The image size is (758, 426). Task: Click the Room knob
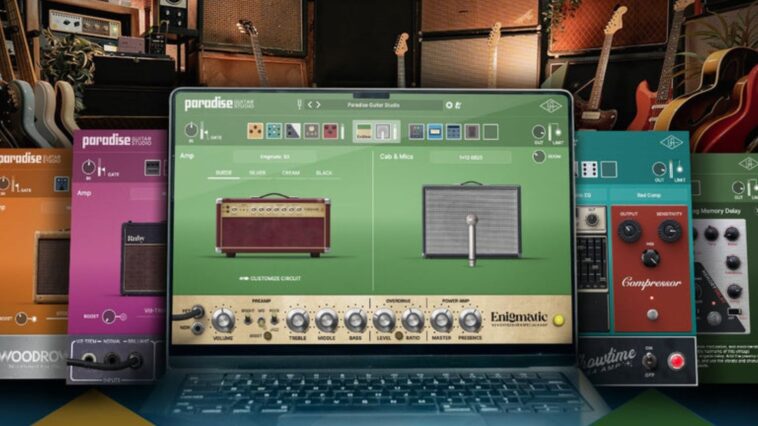(x=539, y=157)
